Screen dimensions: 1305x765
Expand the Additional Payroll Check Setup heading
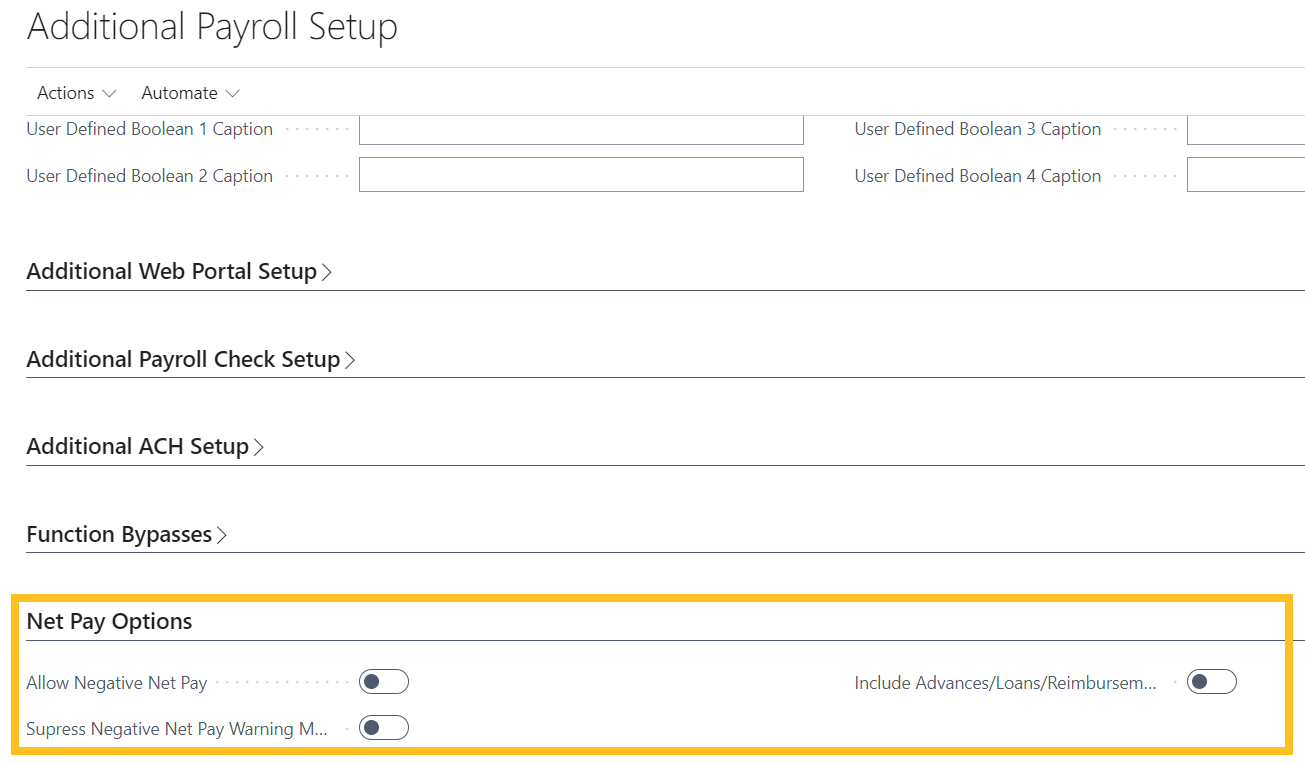[x=183, y=359]
